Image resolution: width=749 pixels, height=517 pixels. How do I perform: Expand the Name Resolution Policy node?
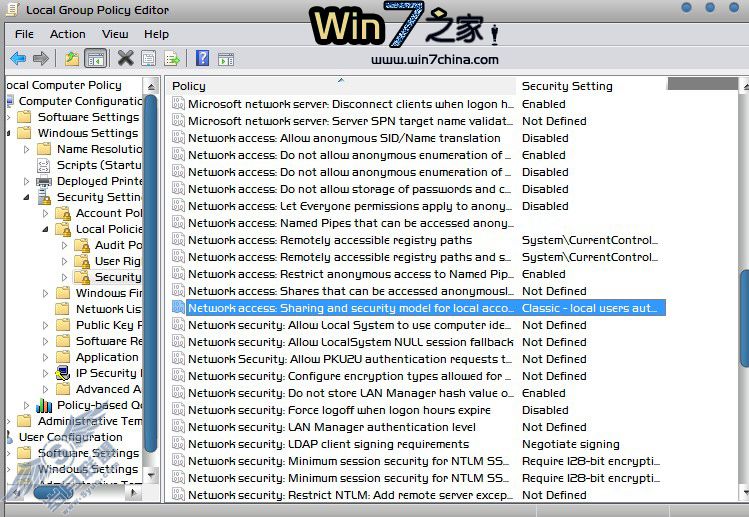[x=27, y=149]
